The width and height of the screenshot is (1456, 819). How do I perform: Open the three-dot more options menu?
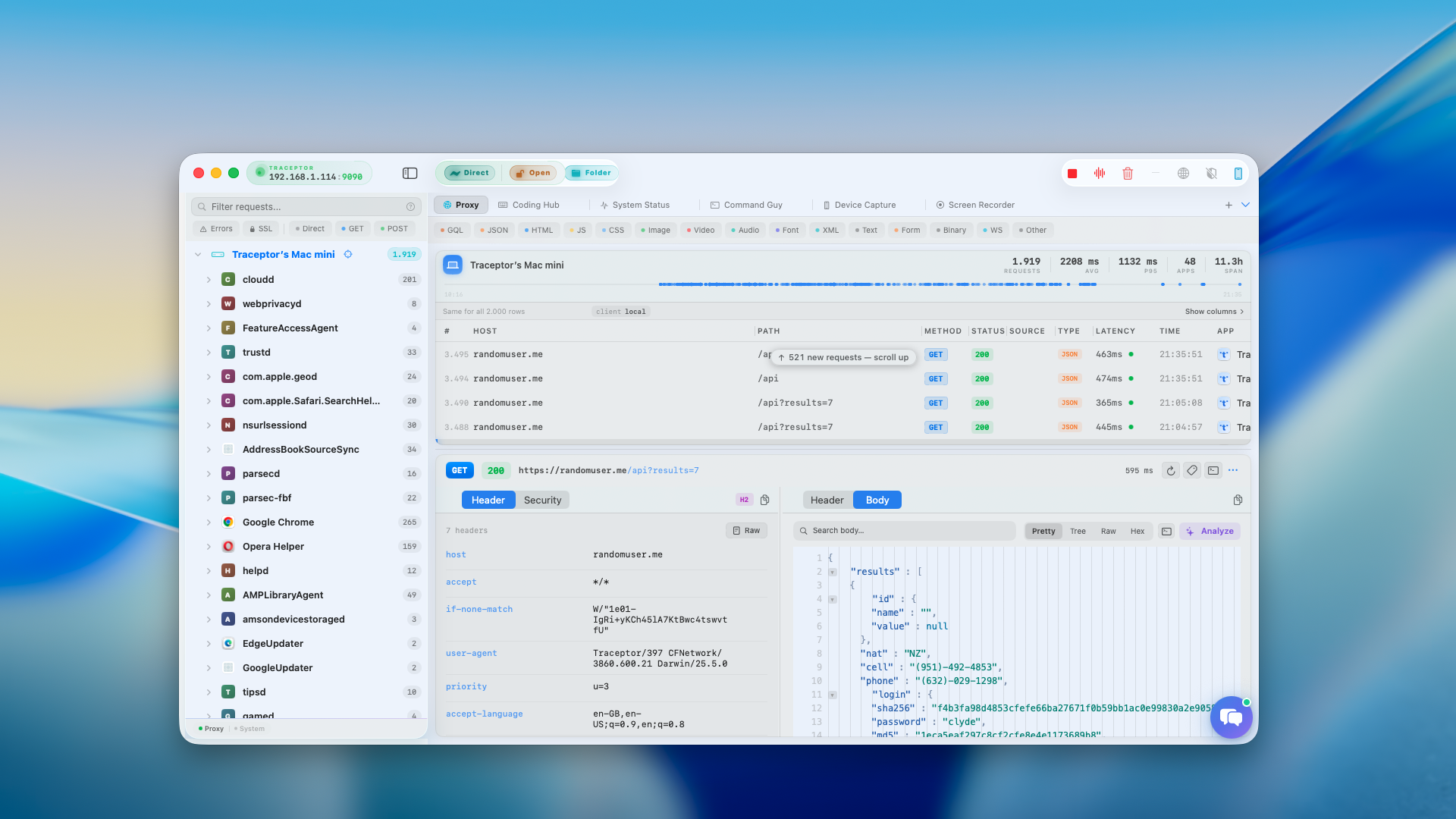(x=1233, y=471)
